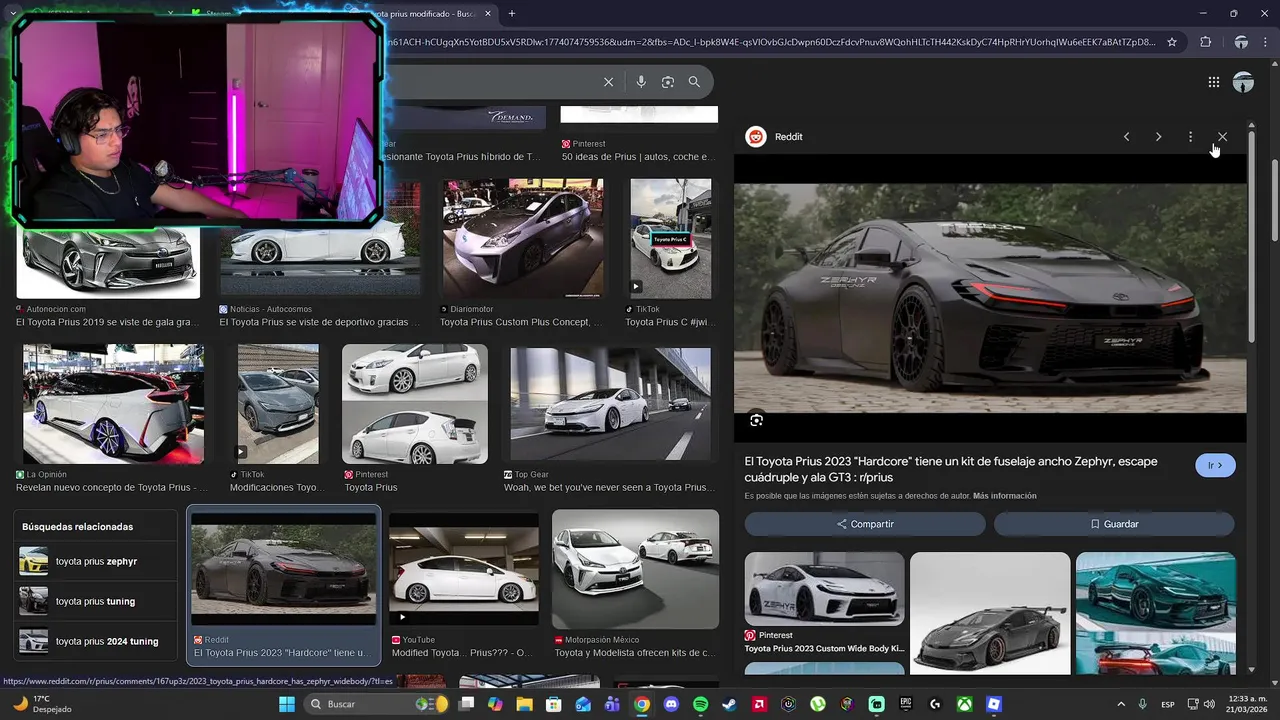Click ESP keyboard language indicator
The image size is (1280, 720).
pos(1168,704)
